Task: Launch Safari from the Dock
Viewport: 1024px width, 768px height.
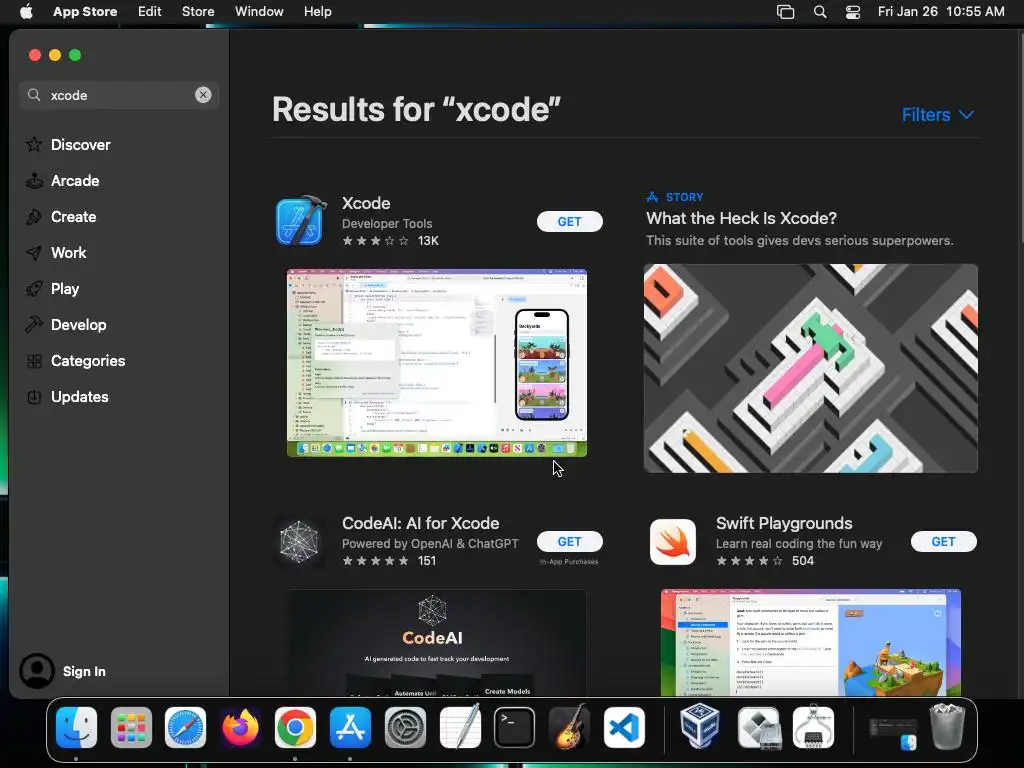Action: [185, 727]
